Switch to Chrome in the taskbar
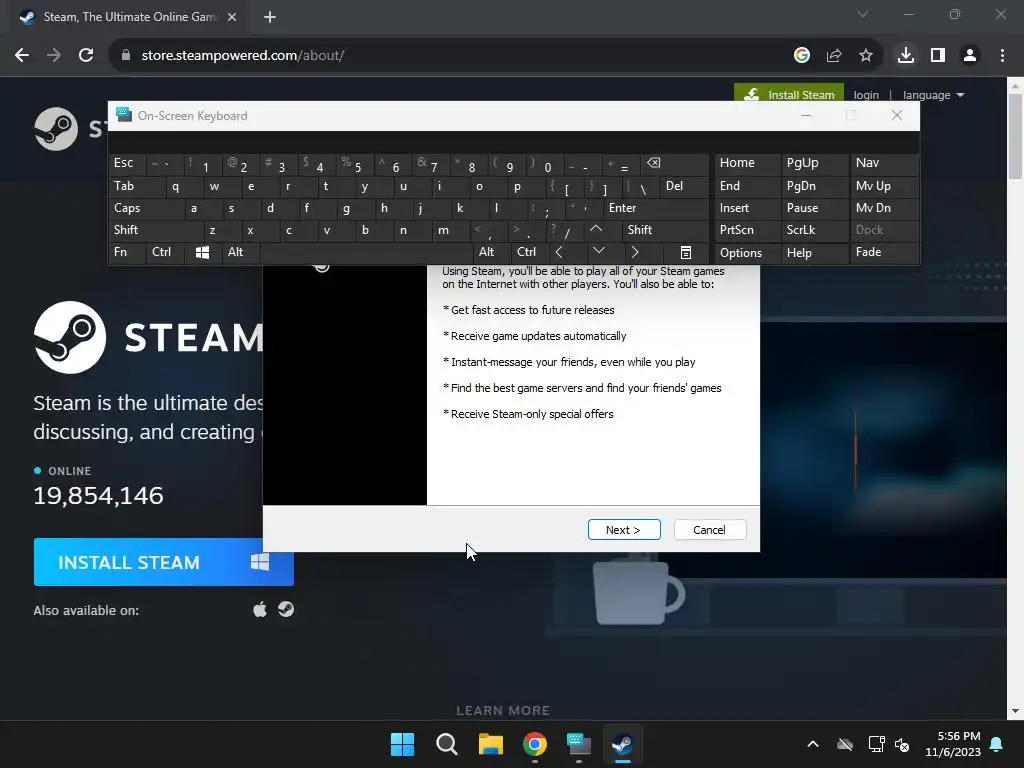 tap(535, 744)
